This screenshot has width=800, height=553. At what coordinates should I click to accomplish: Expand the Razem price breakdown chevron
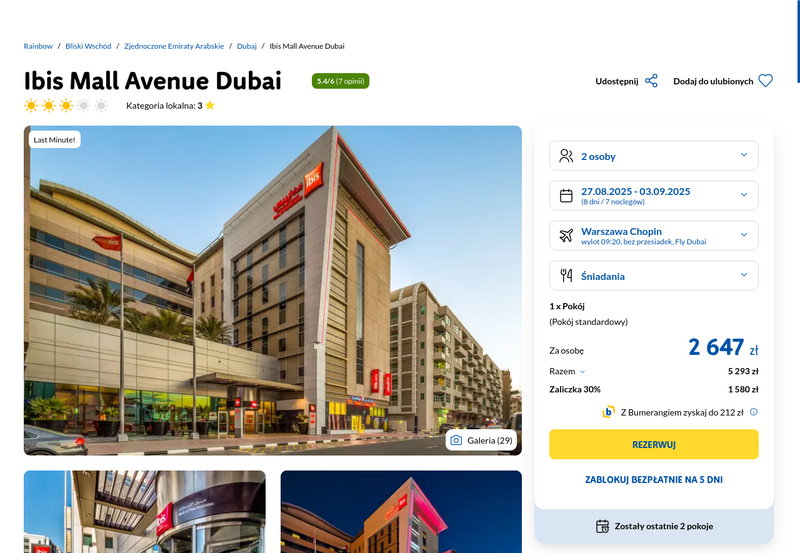click(582, 372)
